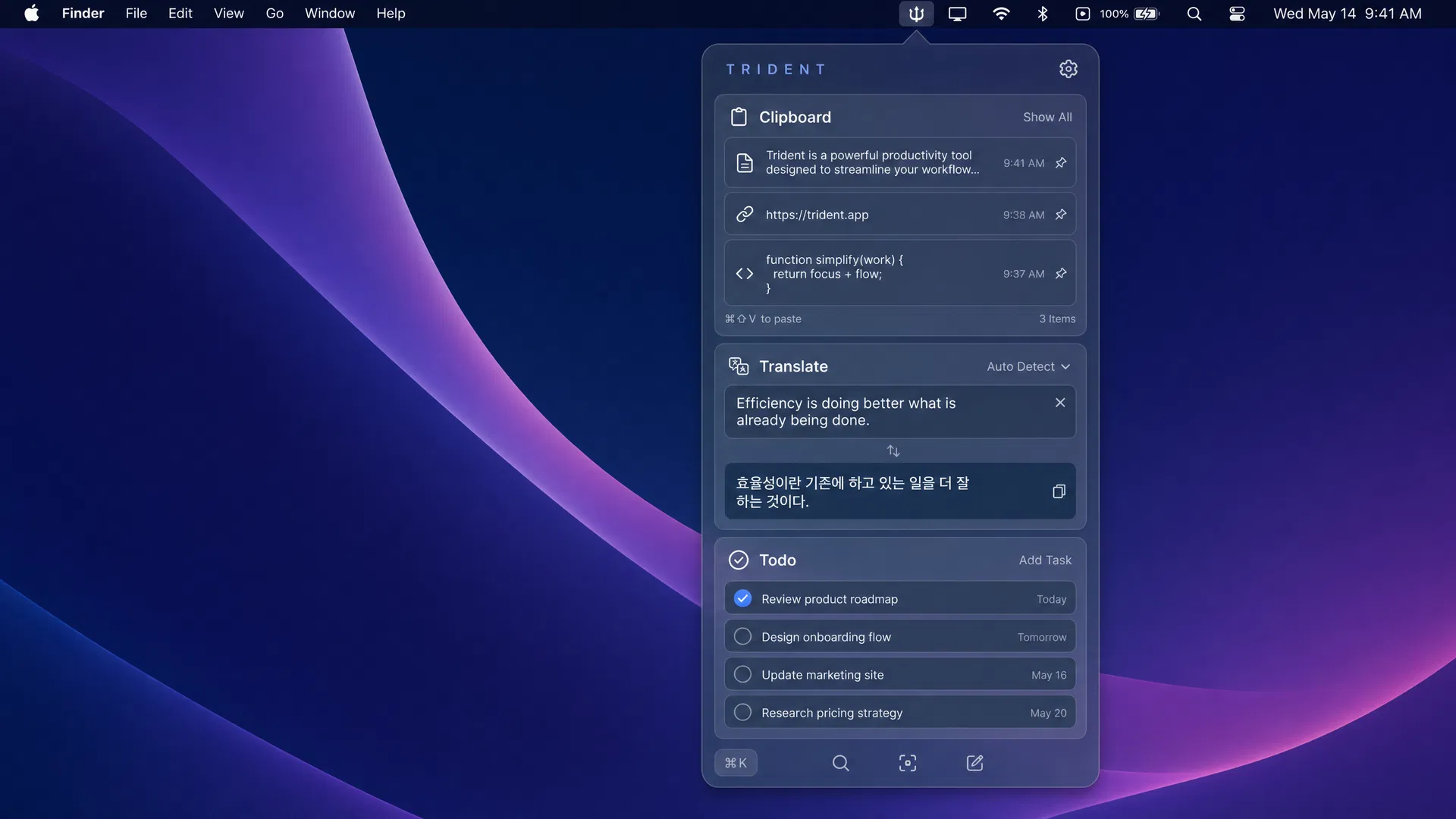This screenshot has height=819, width=1456.
Task: Click the 'Tomorrow' due date label
Action: pos(1042,637)
